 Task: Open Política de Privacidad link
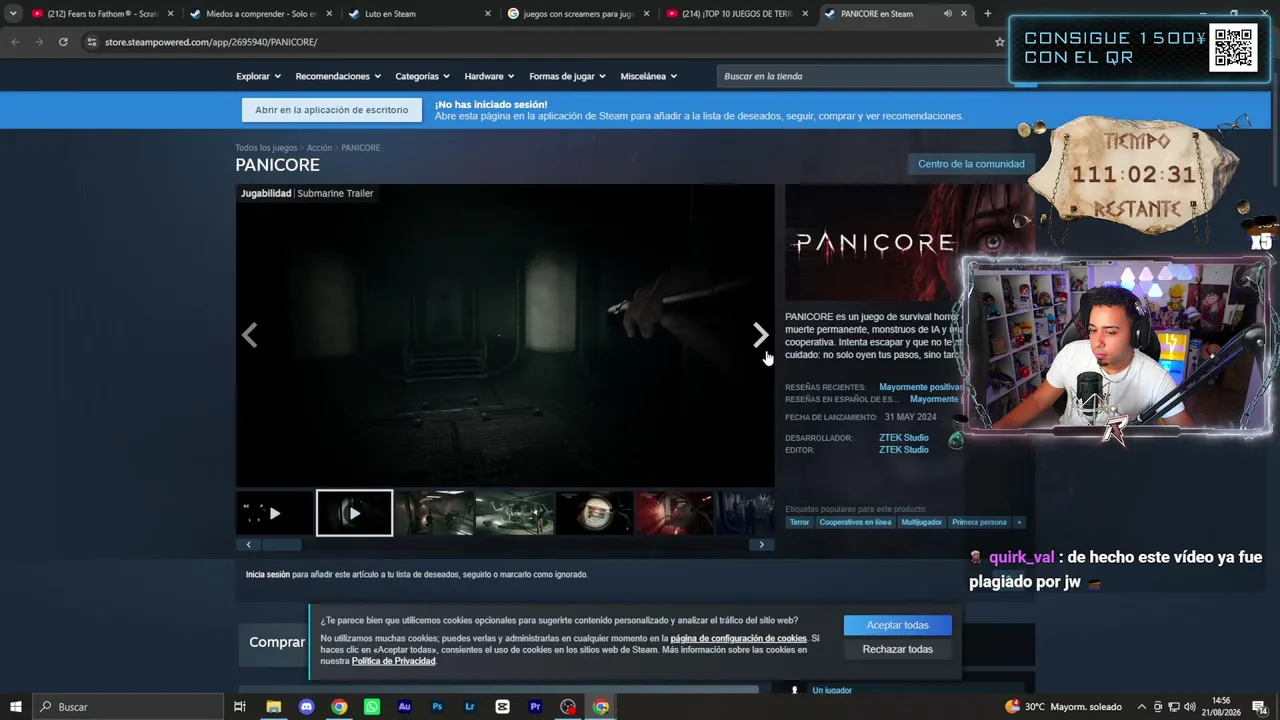click(x=393, y=661)
